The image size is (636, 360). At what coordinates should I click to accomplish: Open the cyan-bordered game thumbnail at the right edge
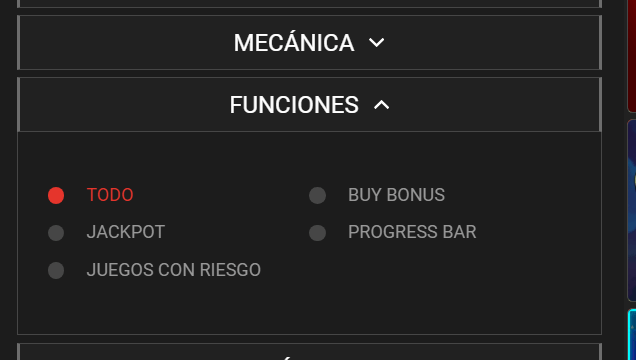(x=632, y=334)
